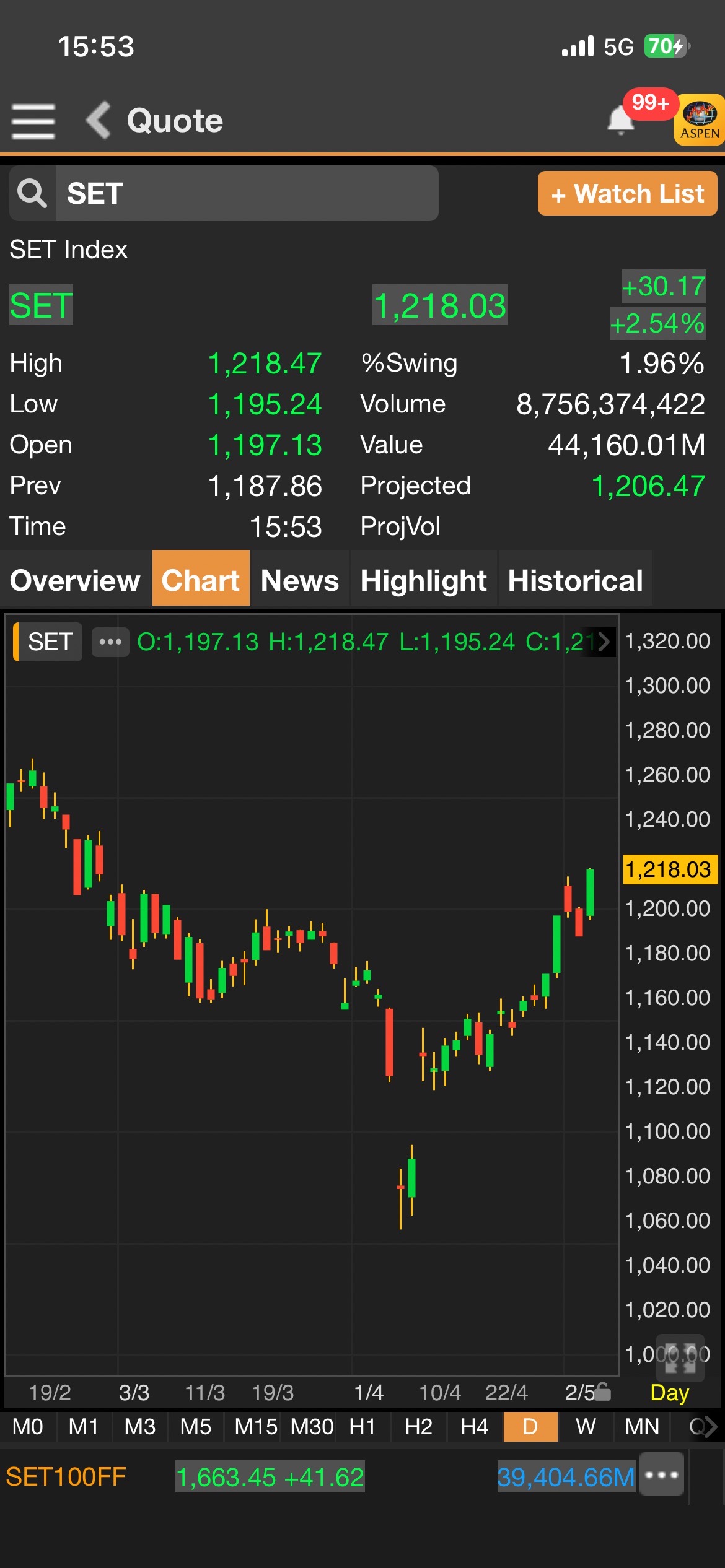This screenshot has width=725, height=1568.
Task: Open the SET100FF ticker options ellipsis
Action: coord(662,1474)
